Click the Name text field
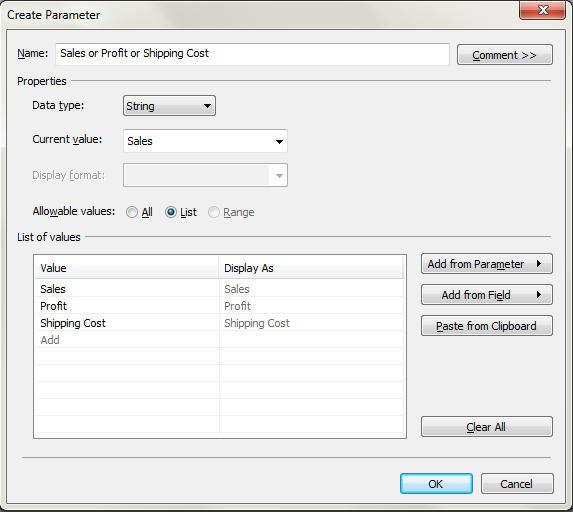The image size is (573, 512). 252,54
